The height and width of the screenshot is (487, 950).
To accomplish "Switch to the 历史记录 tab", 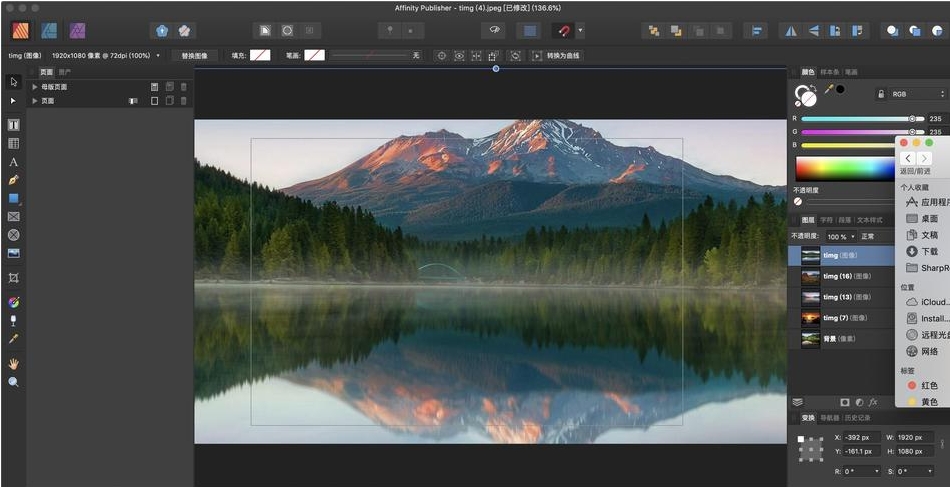I will coord(857,418).
